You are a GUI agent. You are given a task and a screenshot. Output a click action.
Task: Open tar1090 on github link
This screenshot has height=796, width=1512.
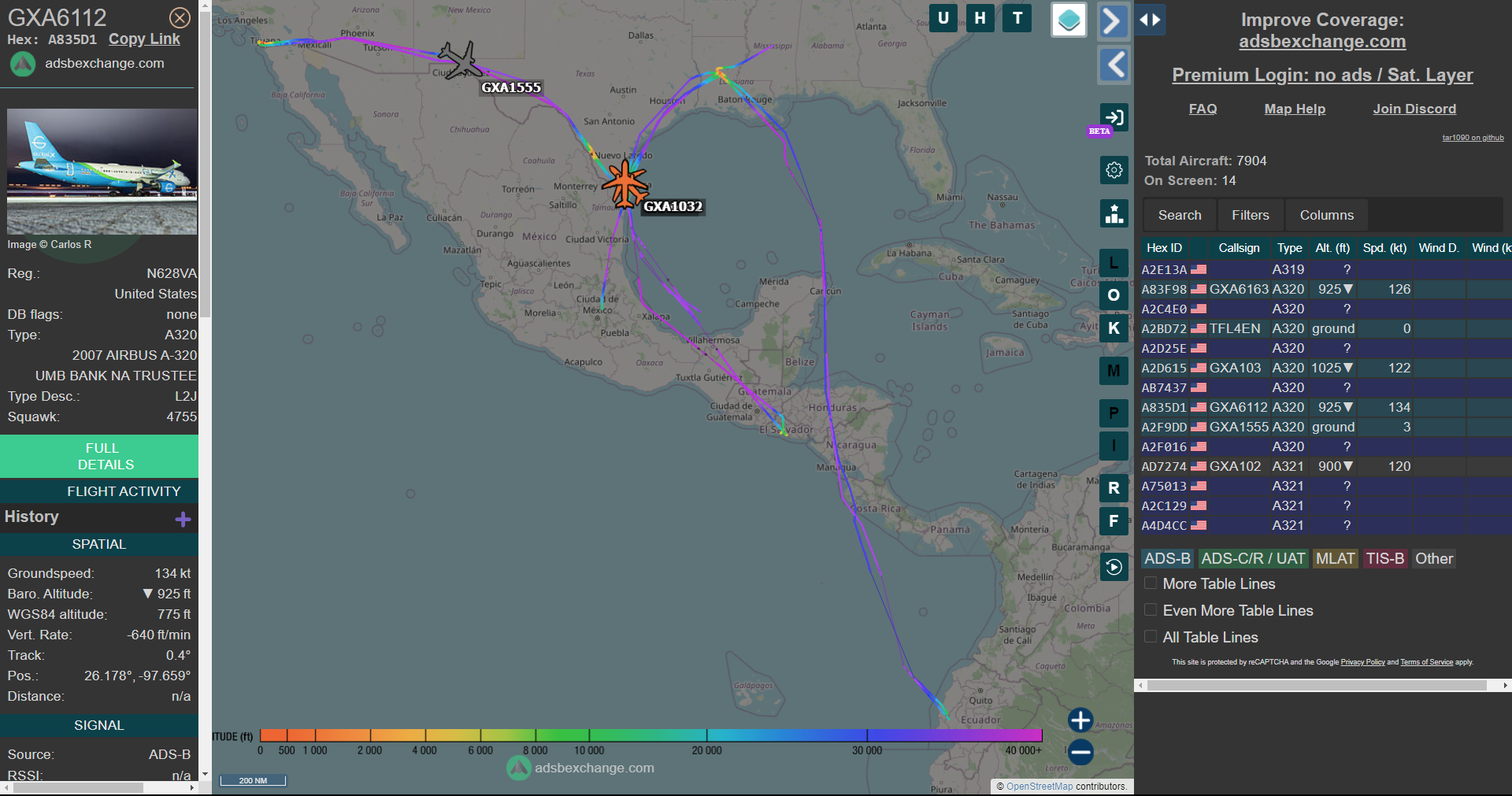1473,138
